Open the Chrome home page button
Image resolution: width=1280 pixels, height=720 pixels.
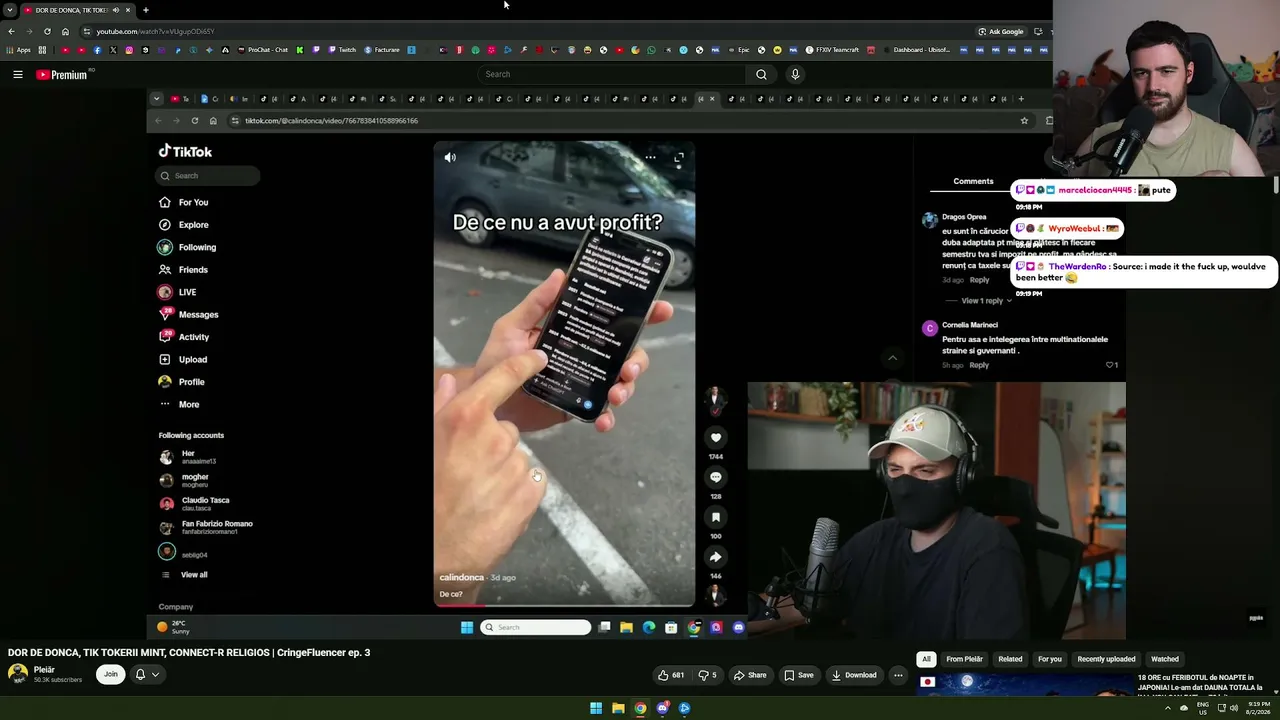65,31
